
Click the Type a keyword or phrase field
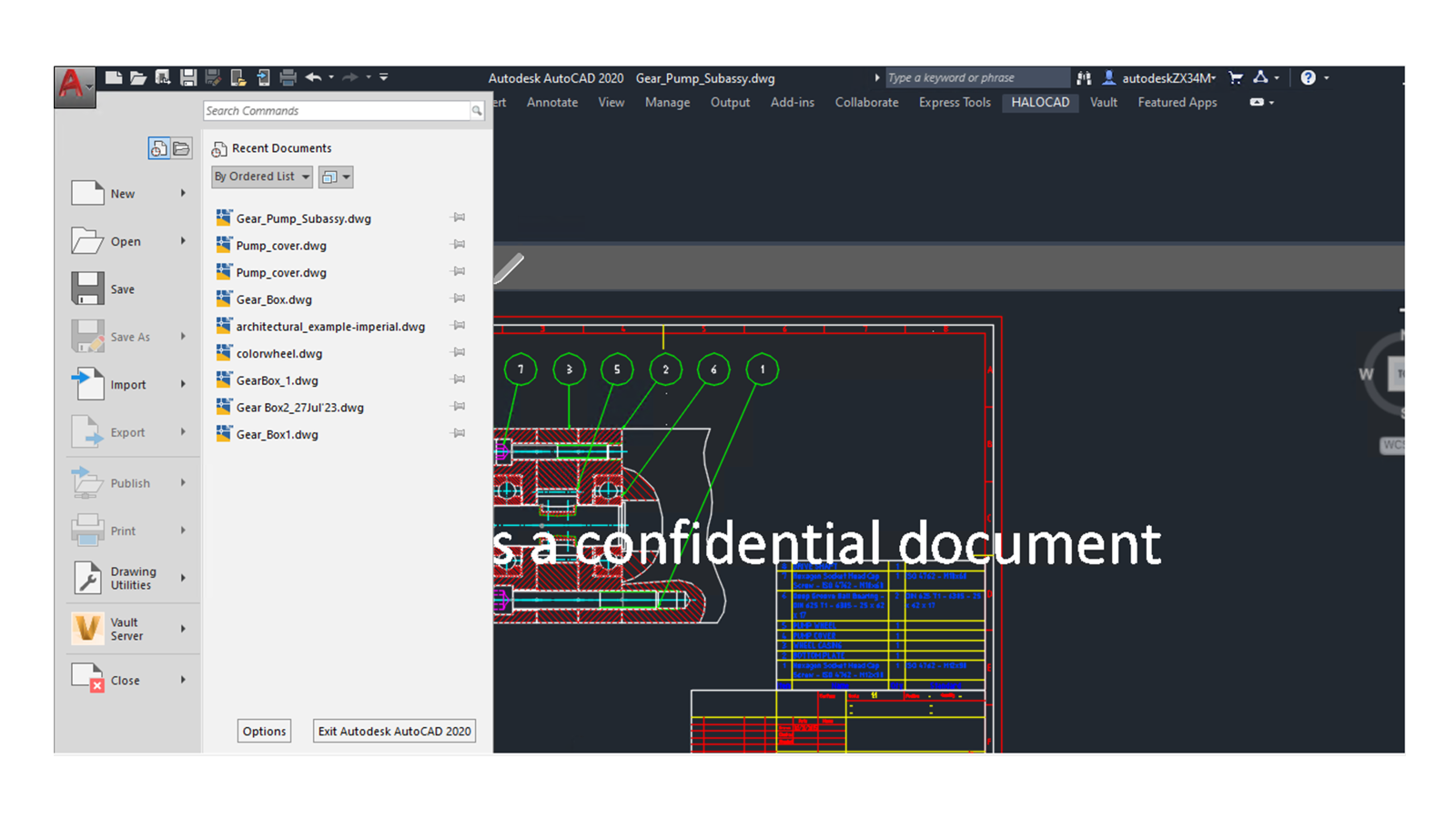pos(974,78)
